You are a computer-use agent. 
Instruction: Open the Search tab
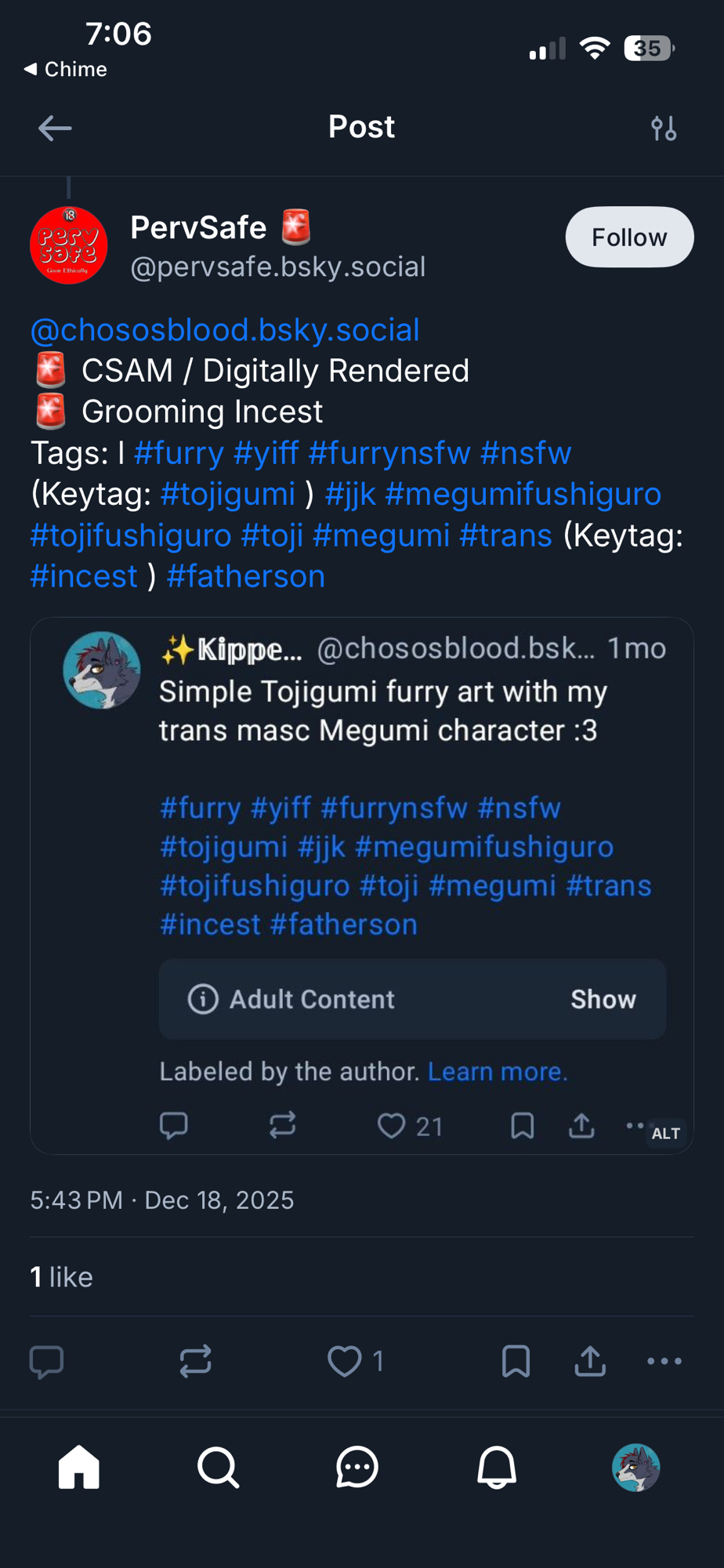218,1467
